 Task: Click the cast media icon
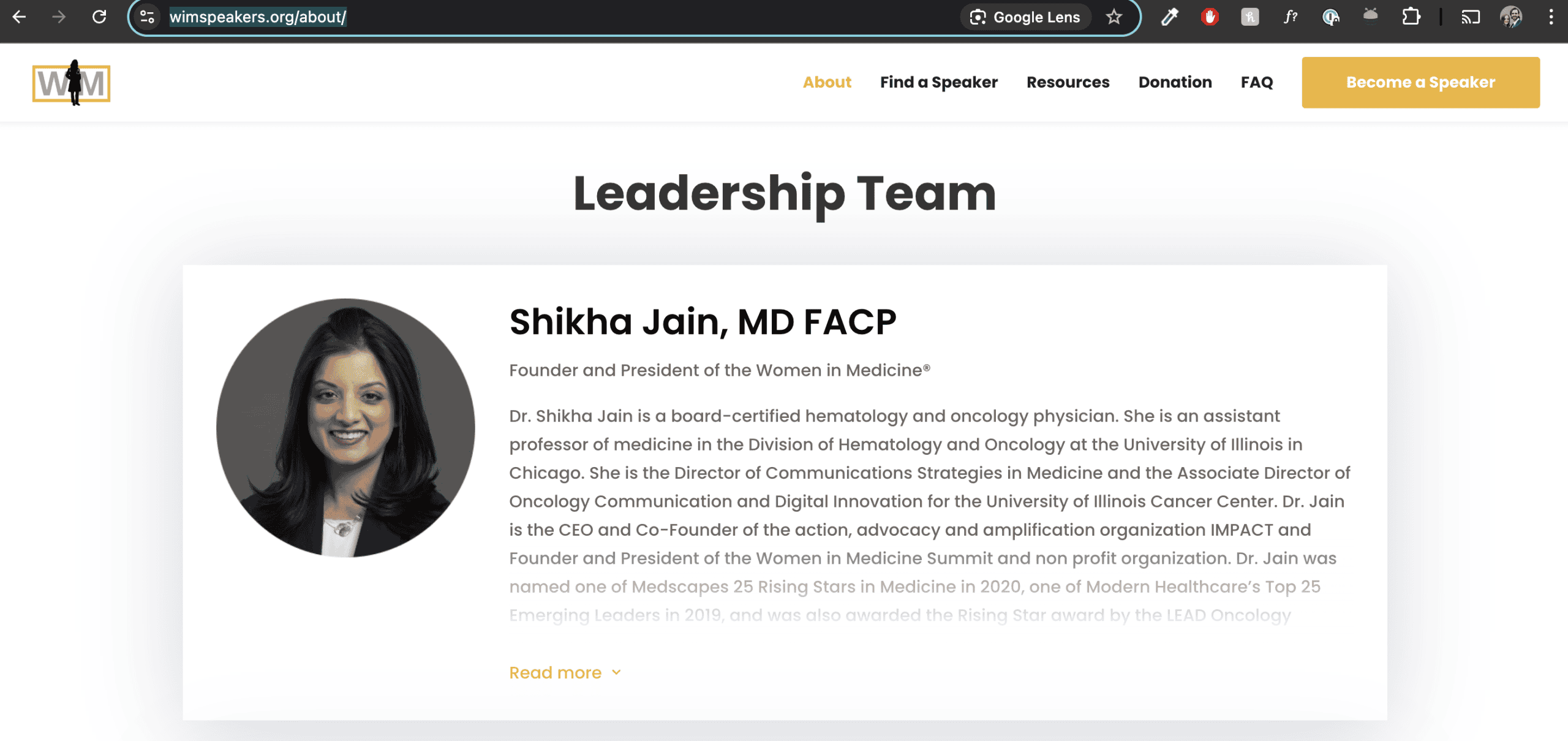(x=1471, y=17)
